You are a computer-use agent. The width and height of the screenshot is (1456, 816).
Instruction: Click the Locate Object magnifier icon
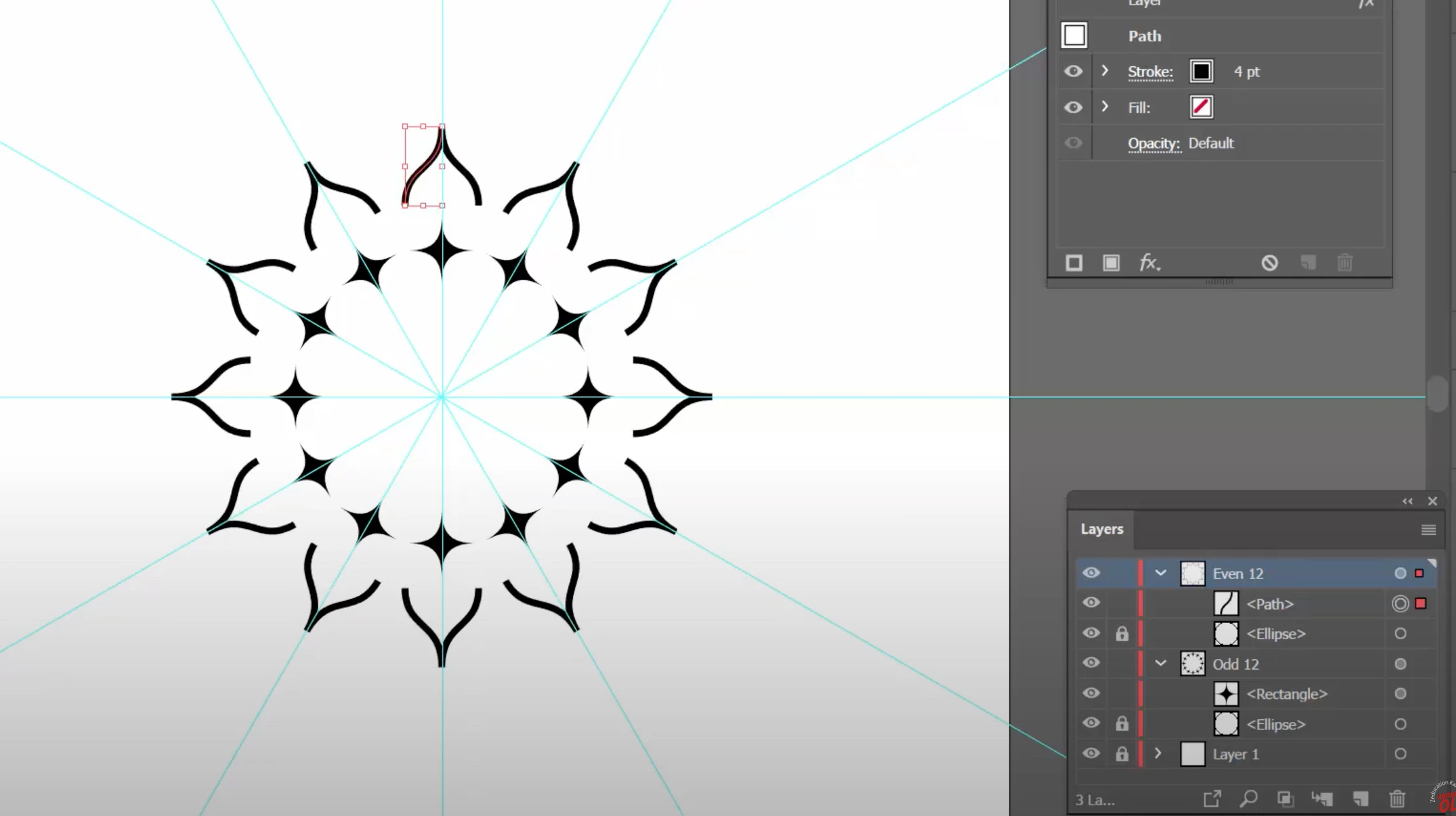(x=1249, y=798)
